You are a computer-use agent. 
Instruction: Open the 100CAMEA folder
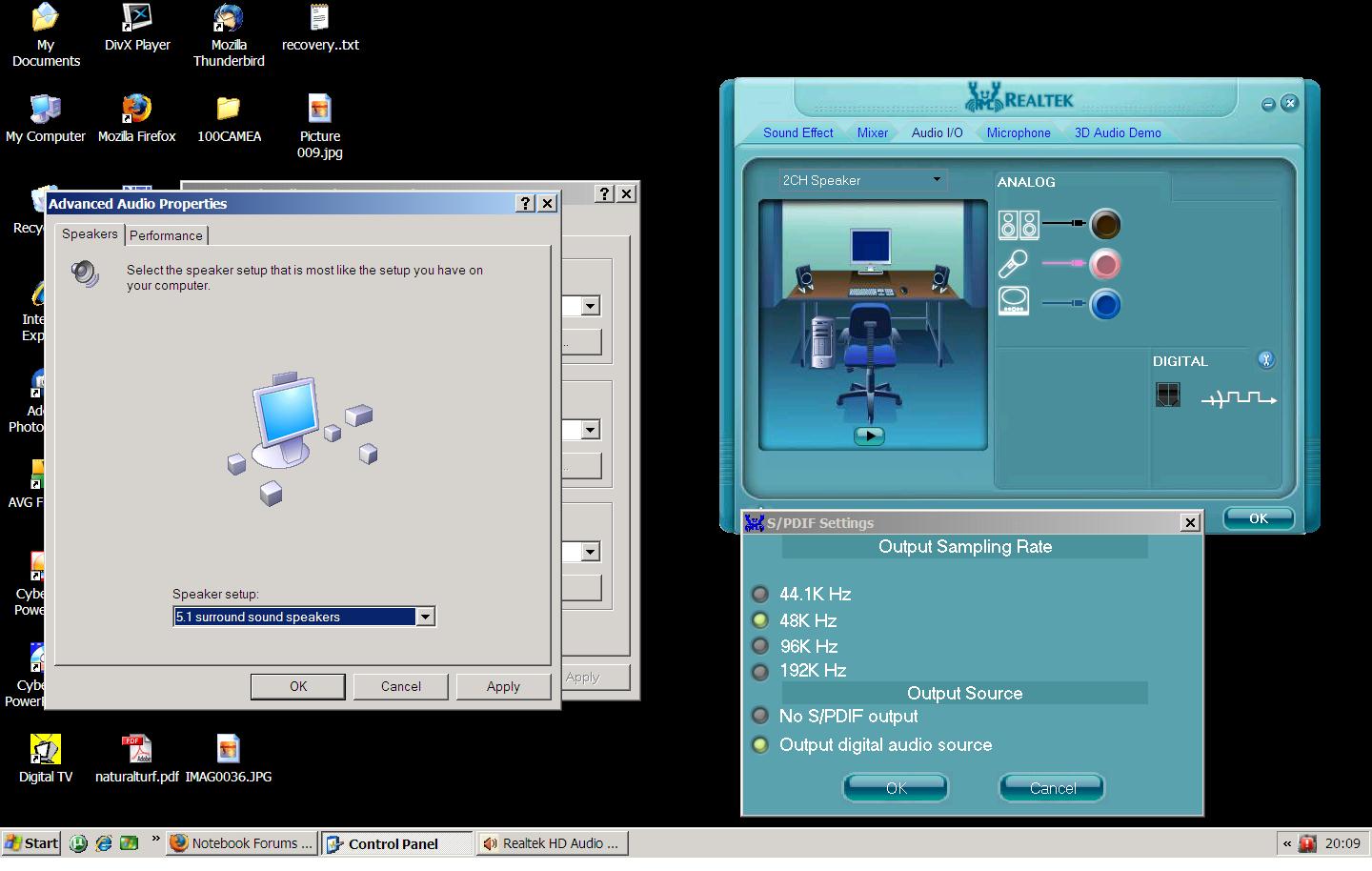[229, 119]
